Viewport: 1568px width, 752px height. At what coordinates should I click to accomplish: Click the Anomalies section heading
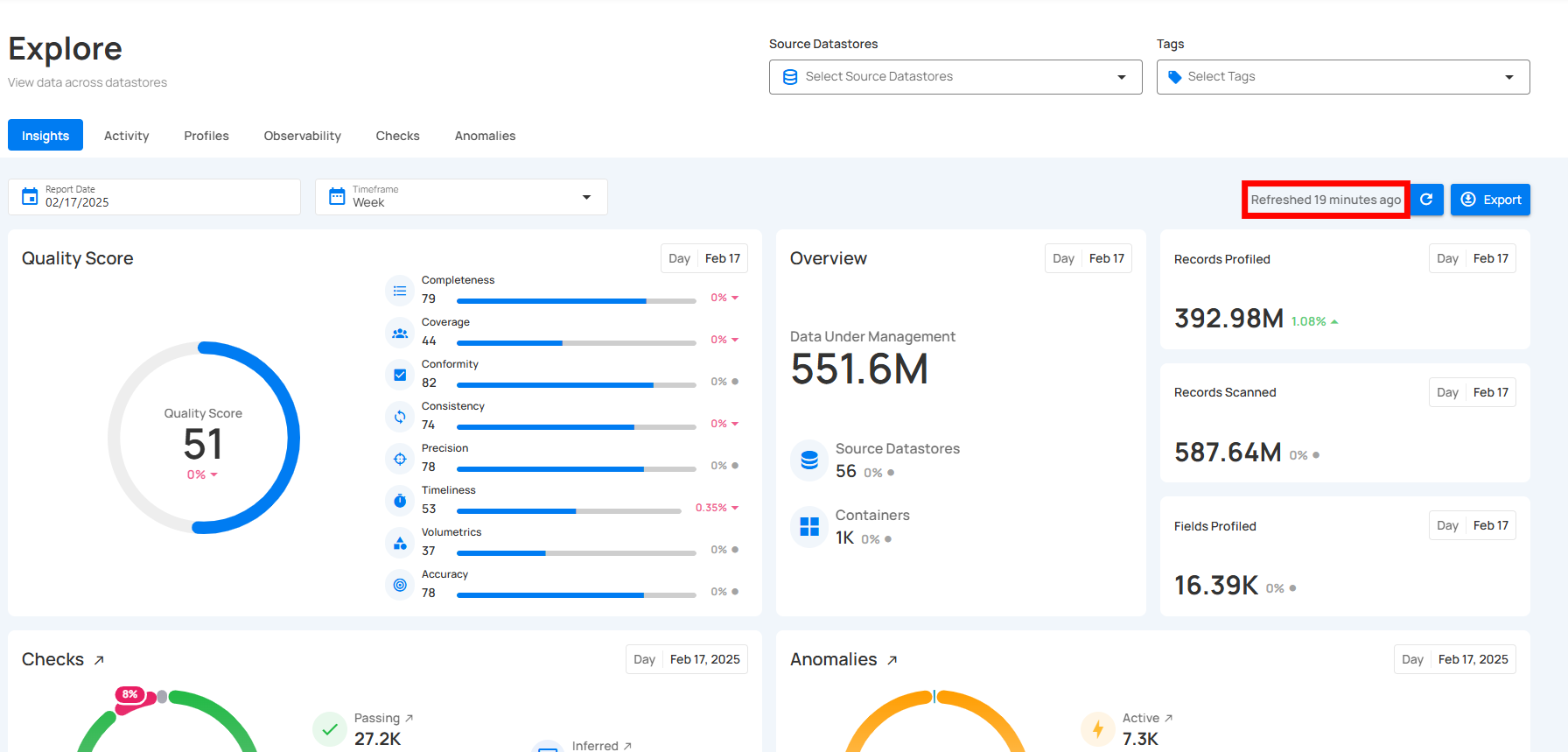point(834,659)
